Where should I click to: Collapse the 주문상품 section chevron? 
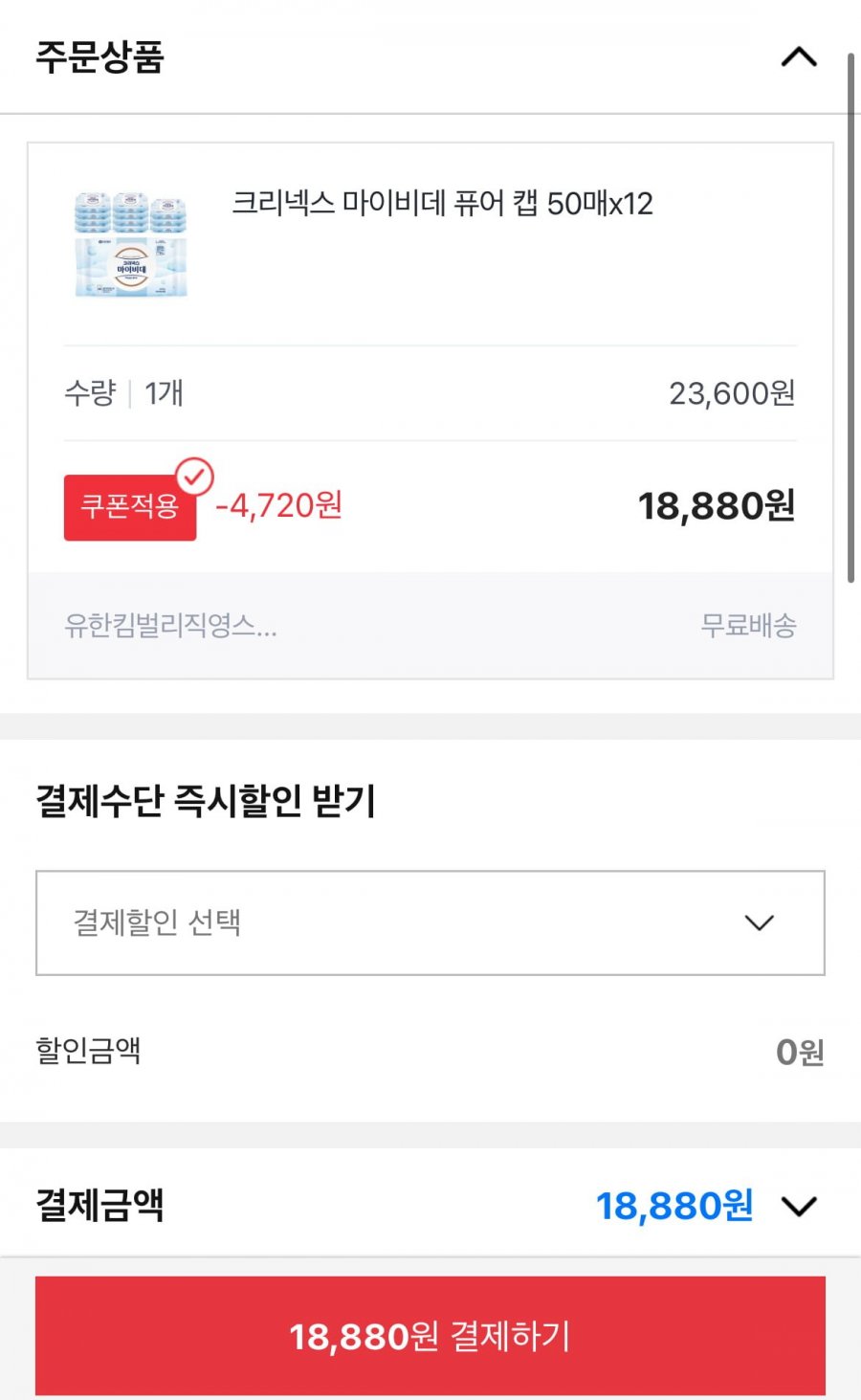tap(799, 57)
